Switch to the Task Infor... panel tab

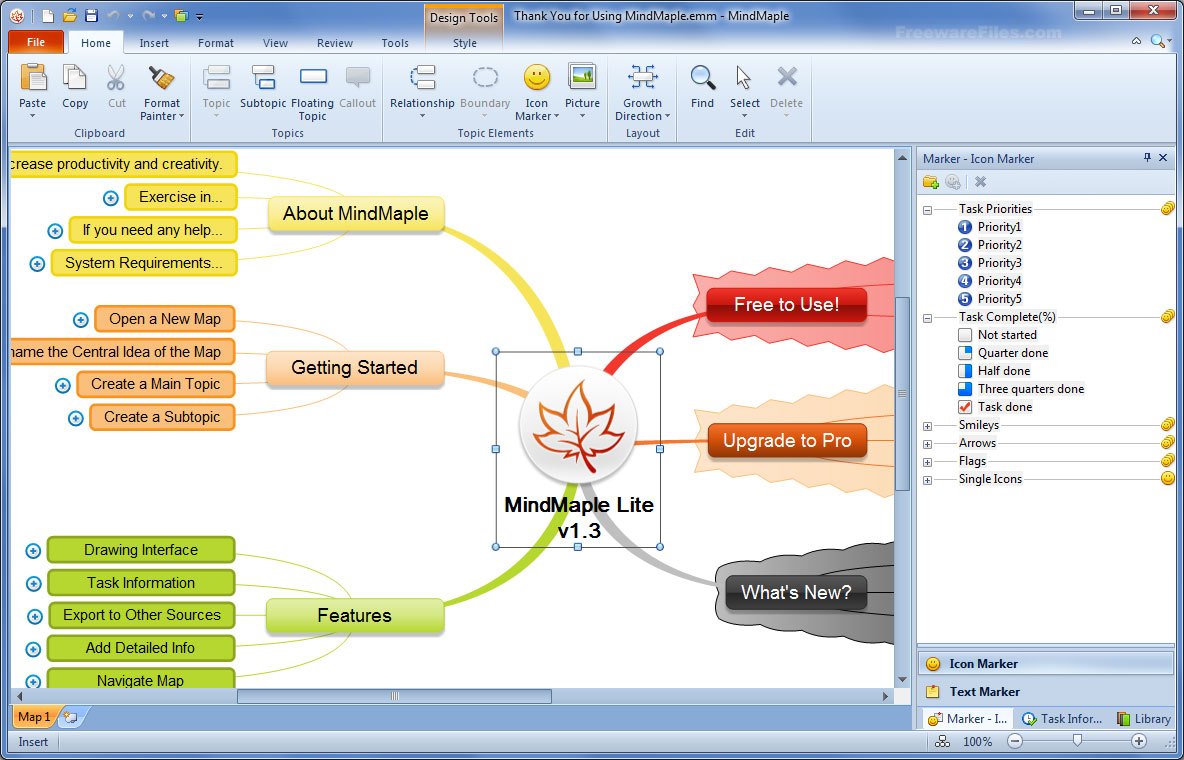pyautogui.click(x=1063, y=718)
